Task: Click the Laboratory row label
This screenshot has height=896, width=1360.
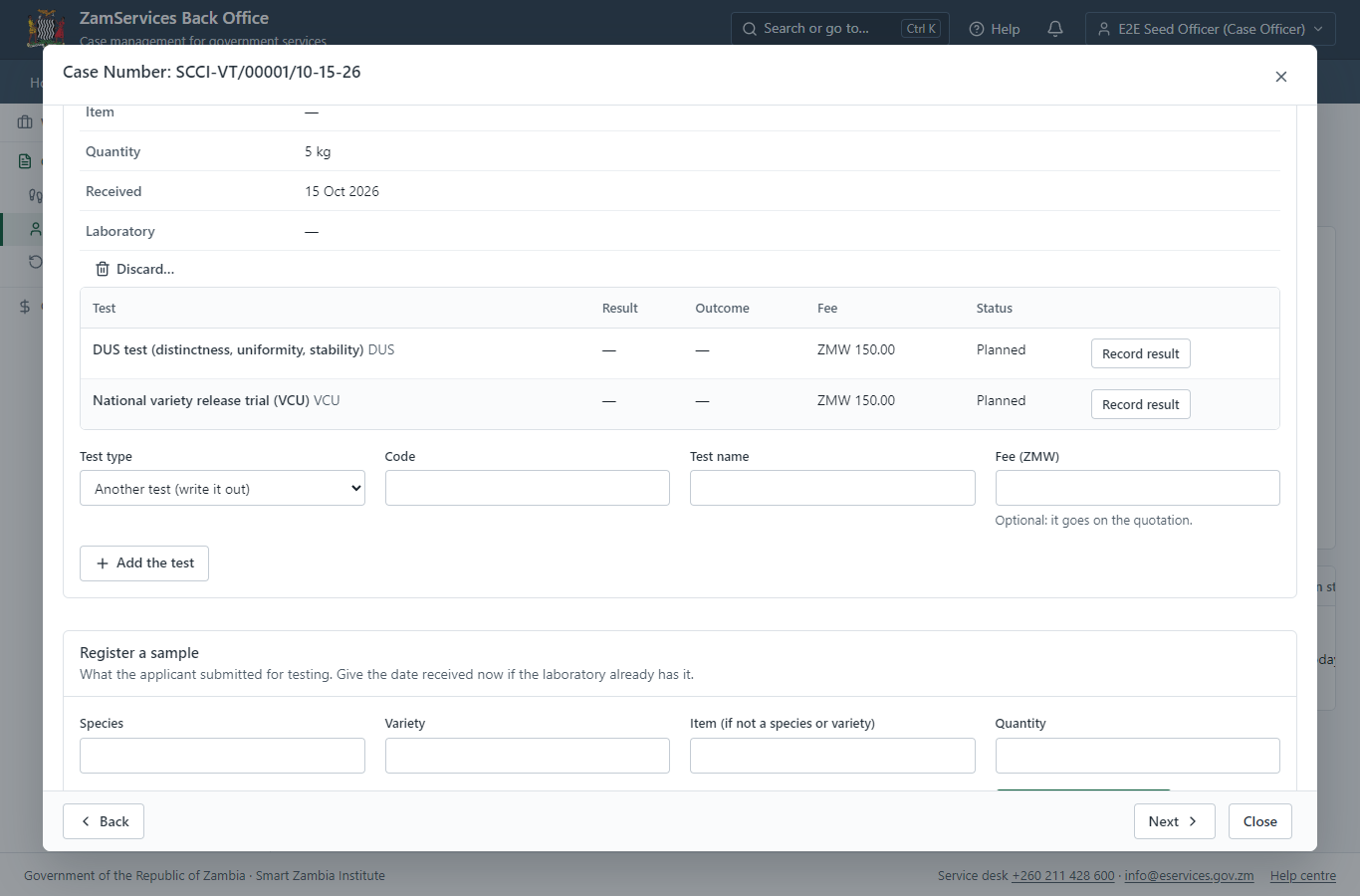Action: pos(120,231)
